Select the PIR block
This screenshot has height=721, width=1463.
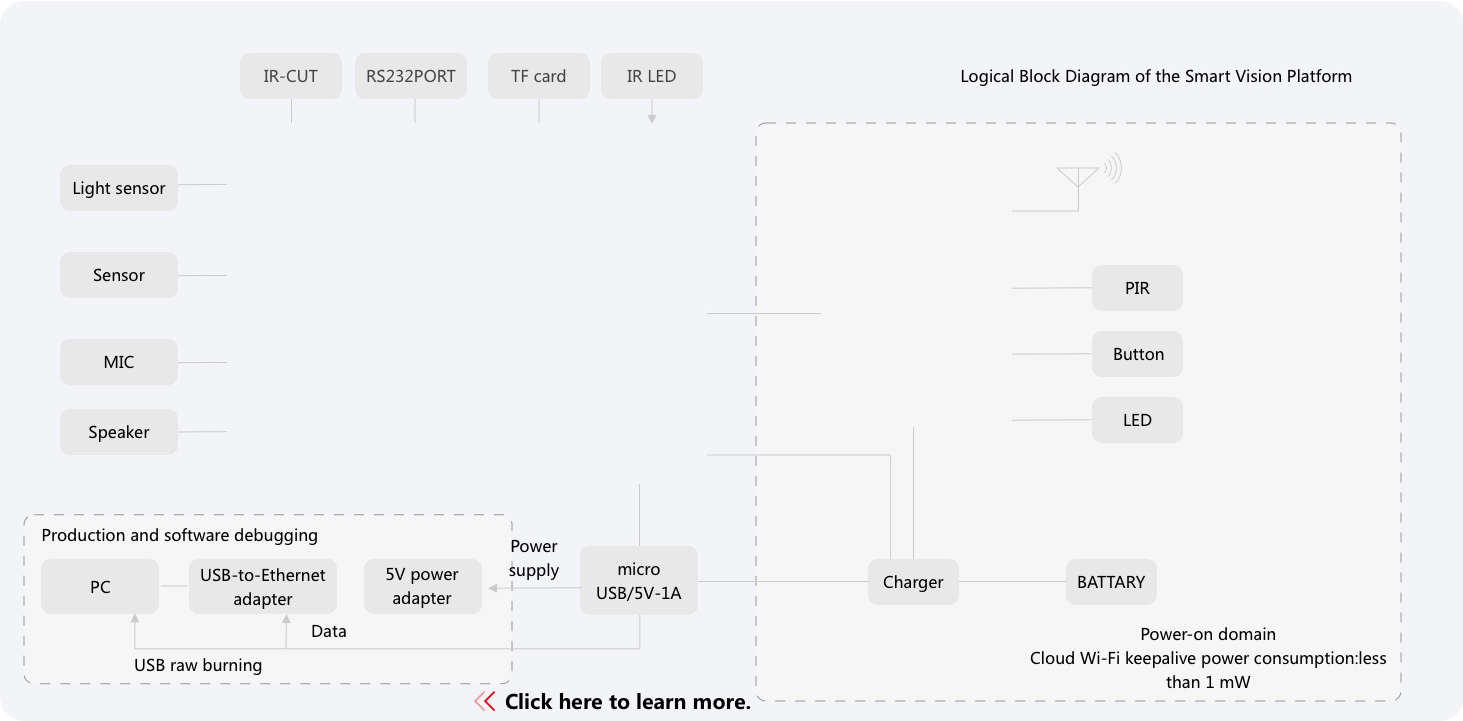(x=1137, y=288)
